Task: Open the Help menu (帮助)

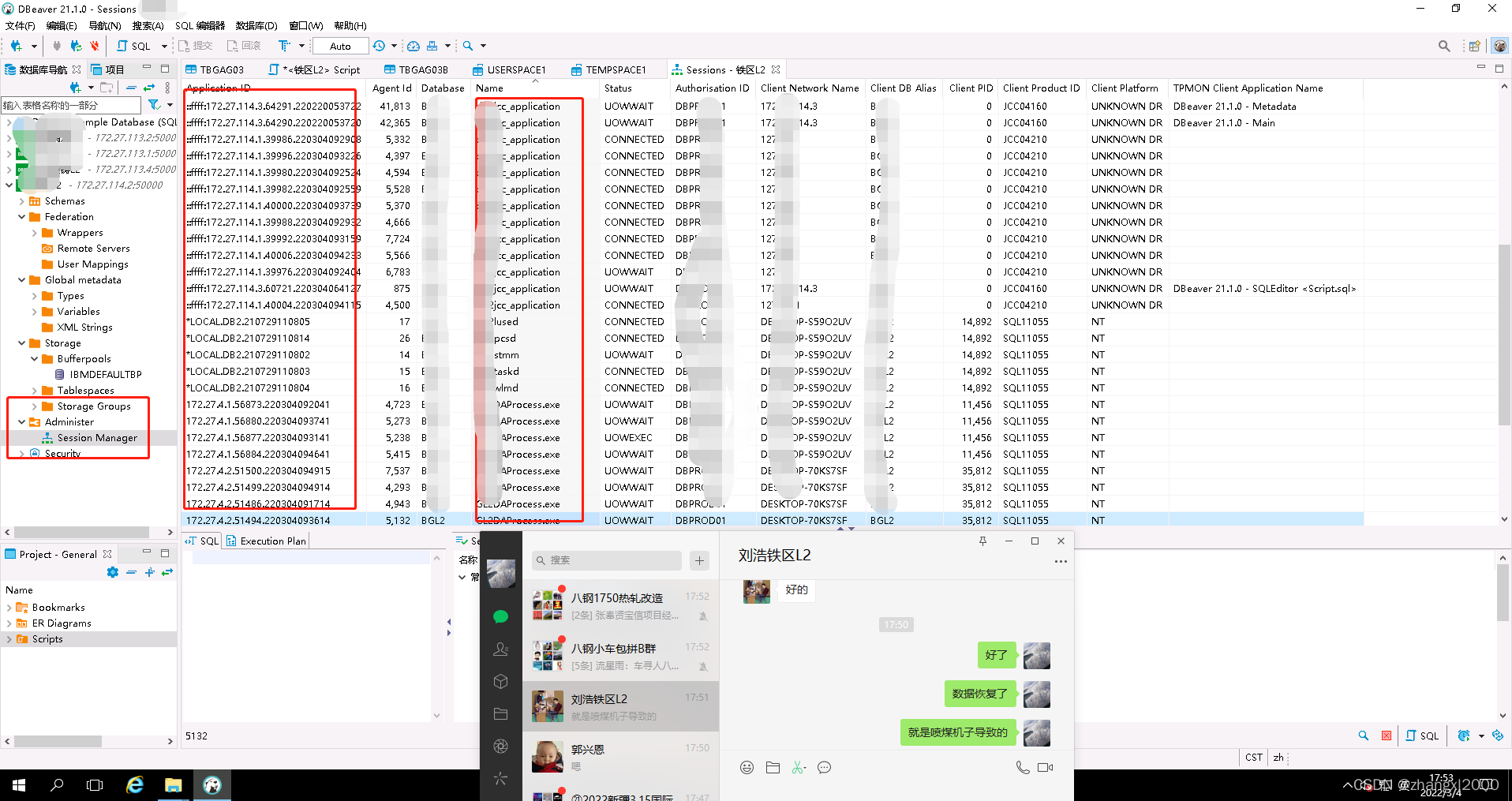Action: click(350, 25)
